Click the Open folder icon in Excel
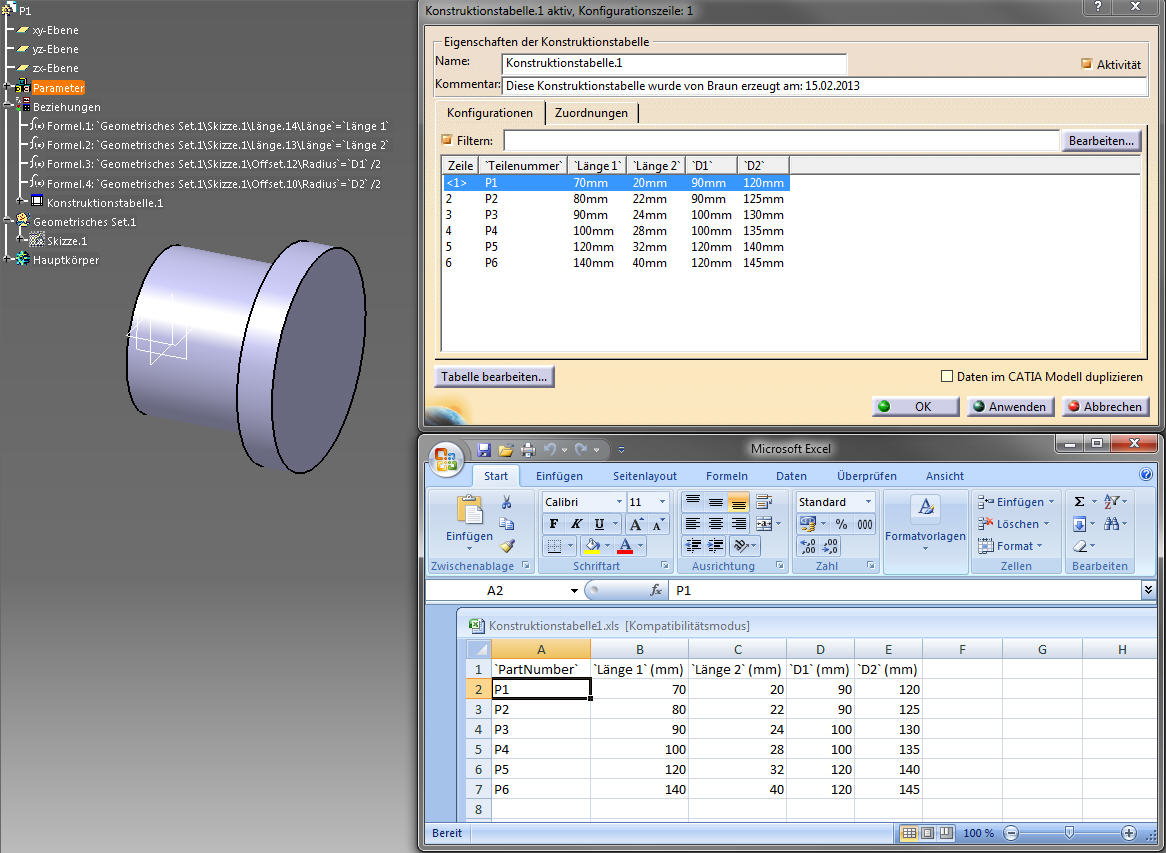Viewport: 1166px width, 853px height. [x=506, y=449]
